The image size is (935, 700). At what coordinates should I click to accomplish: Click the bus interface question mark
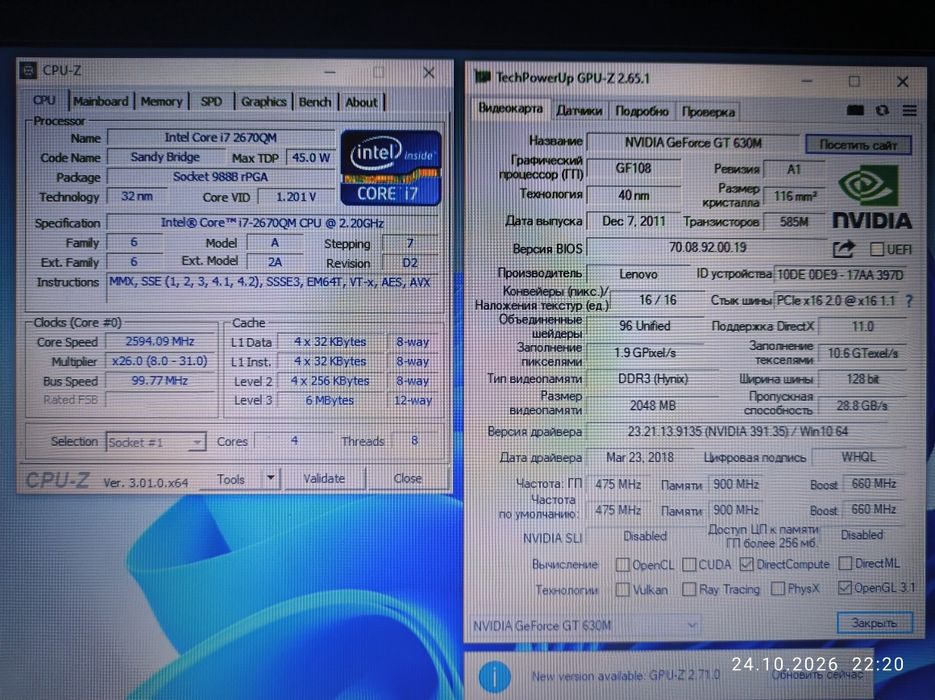click(909, 301)
